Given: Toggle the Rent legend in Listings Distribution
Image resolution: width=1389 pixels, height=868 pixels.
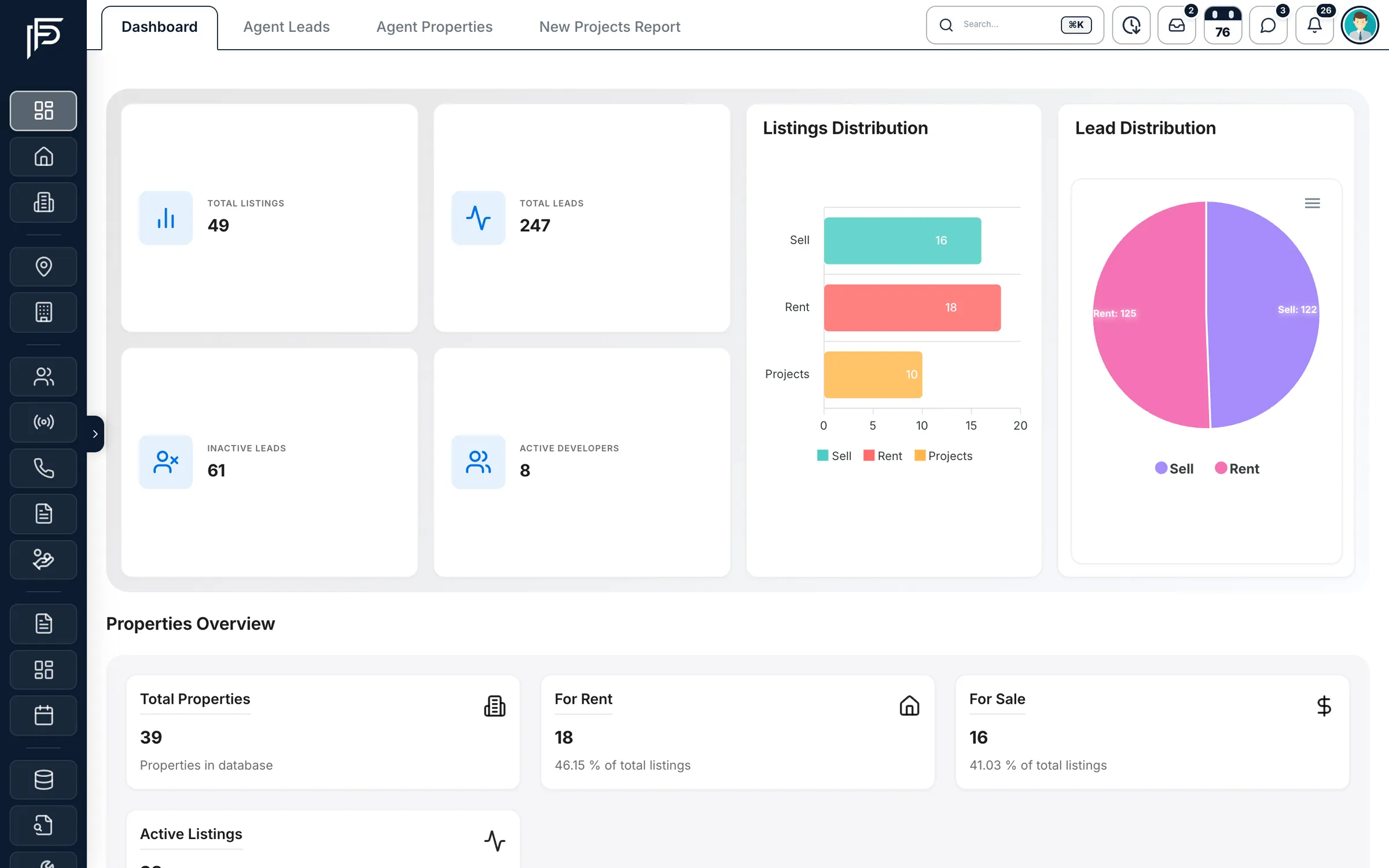Looking at the screenshot, I should click(x=883, y=455).
